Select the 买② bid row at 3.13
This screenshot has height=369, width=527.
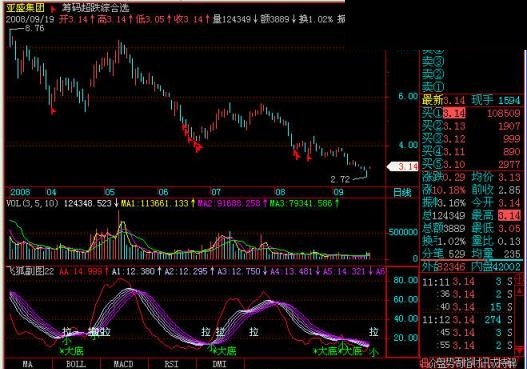(471, 126)
